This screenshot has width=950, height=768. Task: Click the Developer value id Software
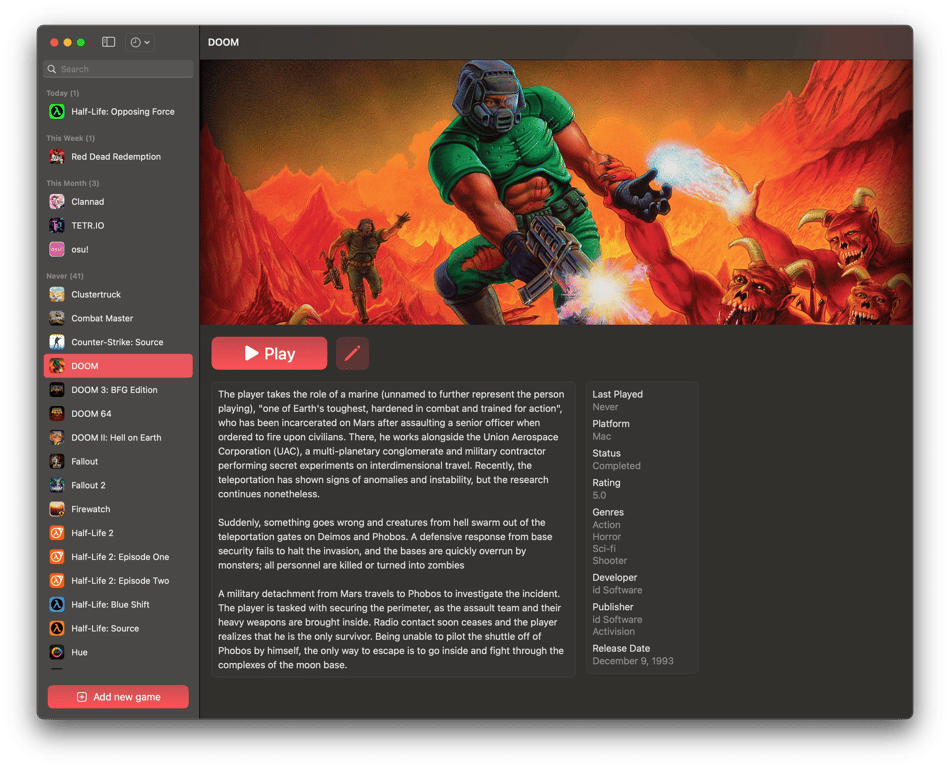point(617,590)
